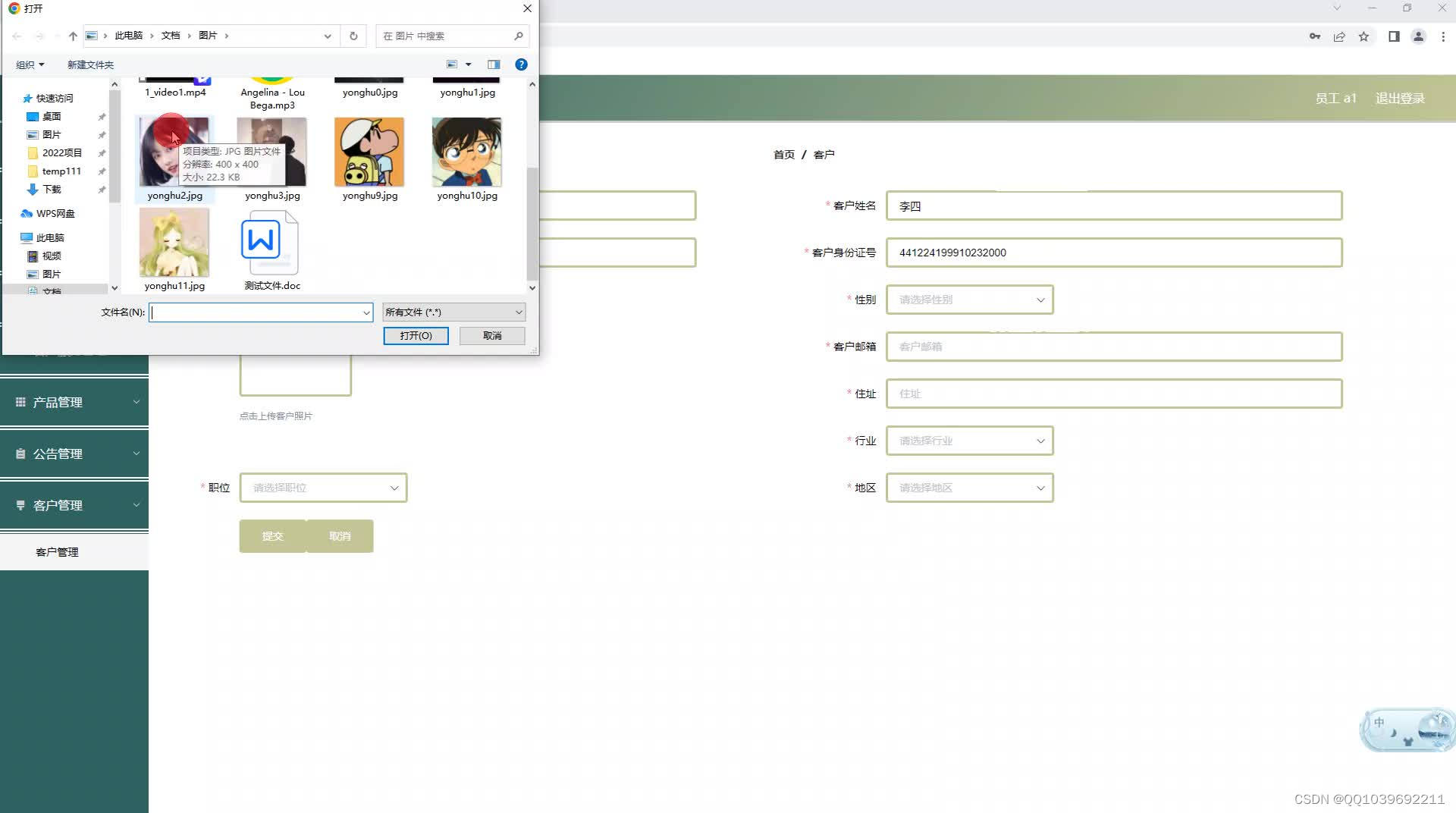
Task: Click 退出登录 link
Action: tap(1400, 99)
